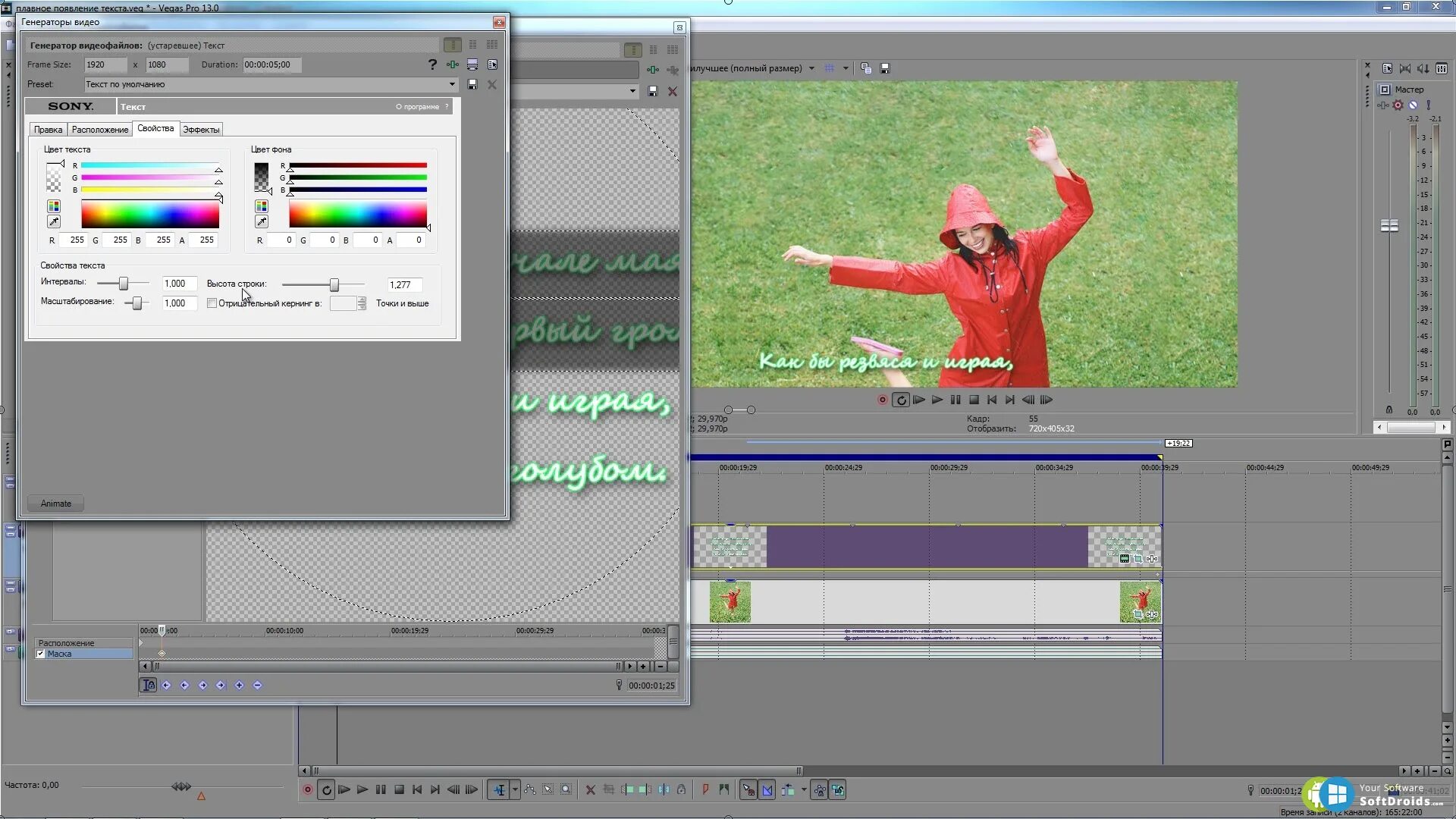Select the Расположение tab in text generator
This screenshot has width=1456, height=819.
pyautogui.click(x=99, y=129)
